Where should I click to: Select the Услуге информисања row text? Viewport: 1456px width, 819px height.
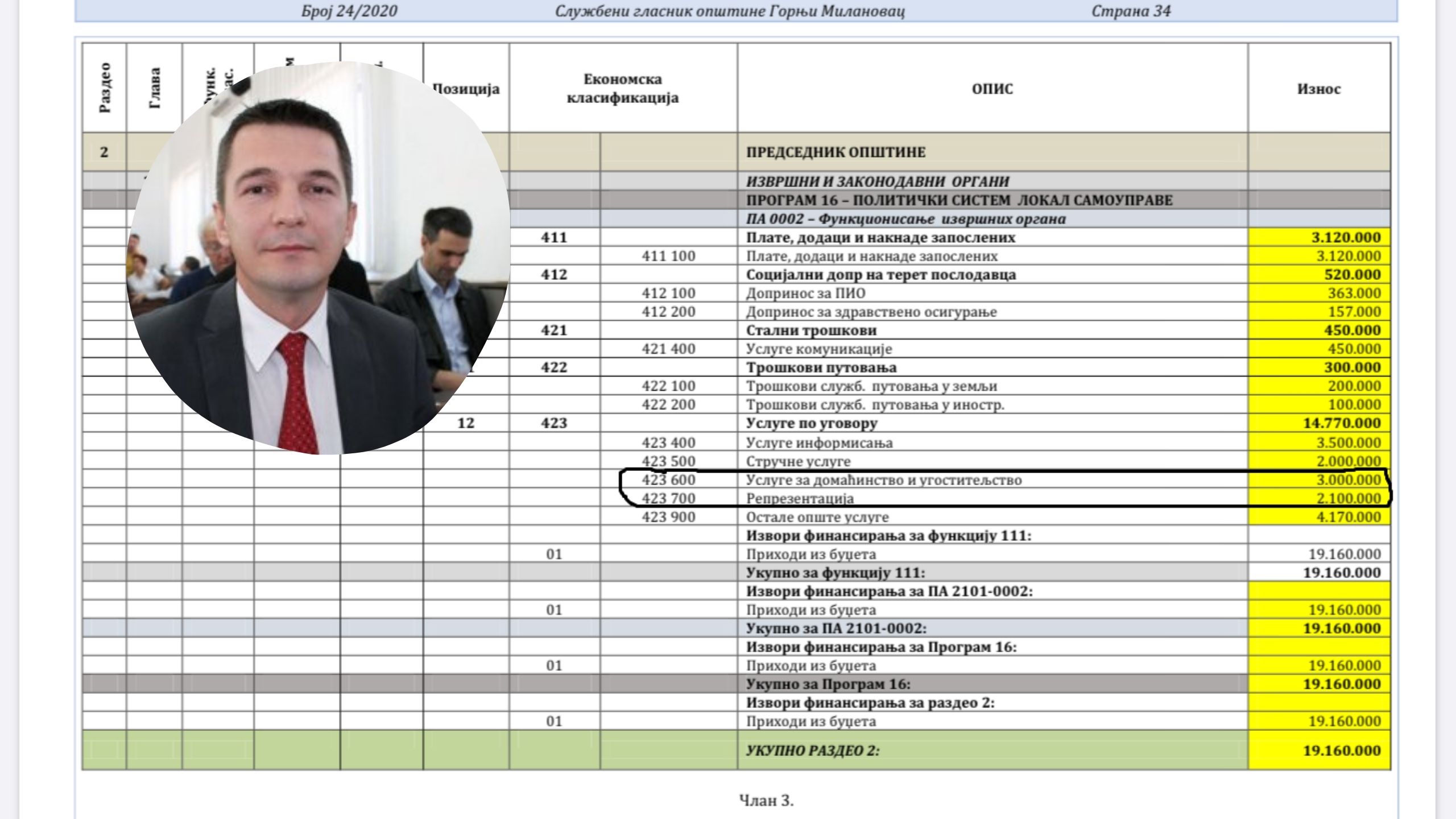[819, 442]
